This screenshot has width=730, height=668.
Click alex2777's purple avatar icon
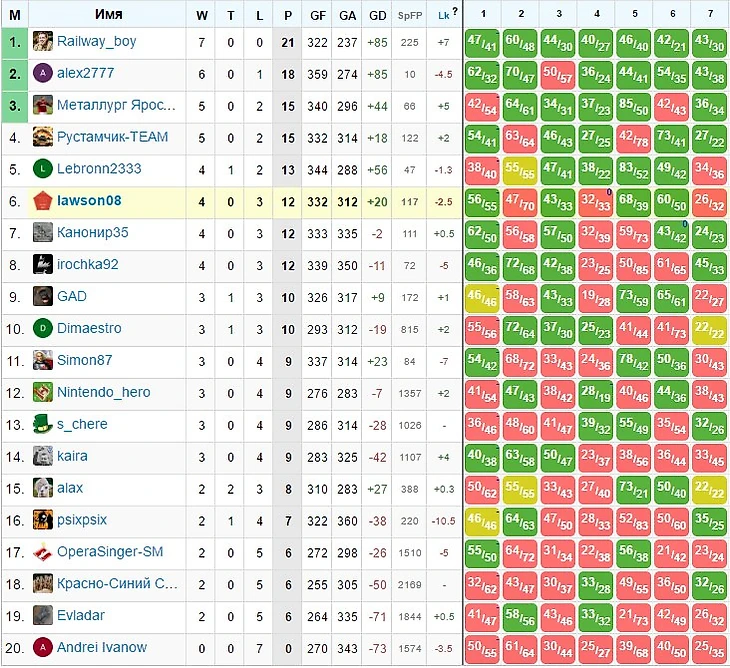pyautogui.click(x=42, y=73)
